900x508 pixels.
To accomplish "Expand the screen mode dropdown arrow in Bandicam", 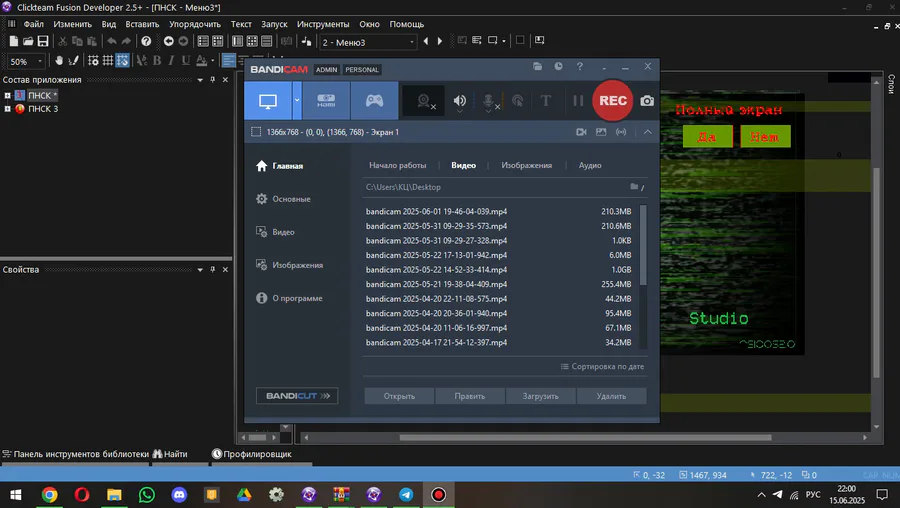I will coord(297,100).
